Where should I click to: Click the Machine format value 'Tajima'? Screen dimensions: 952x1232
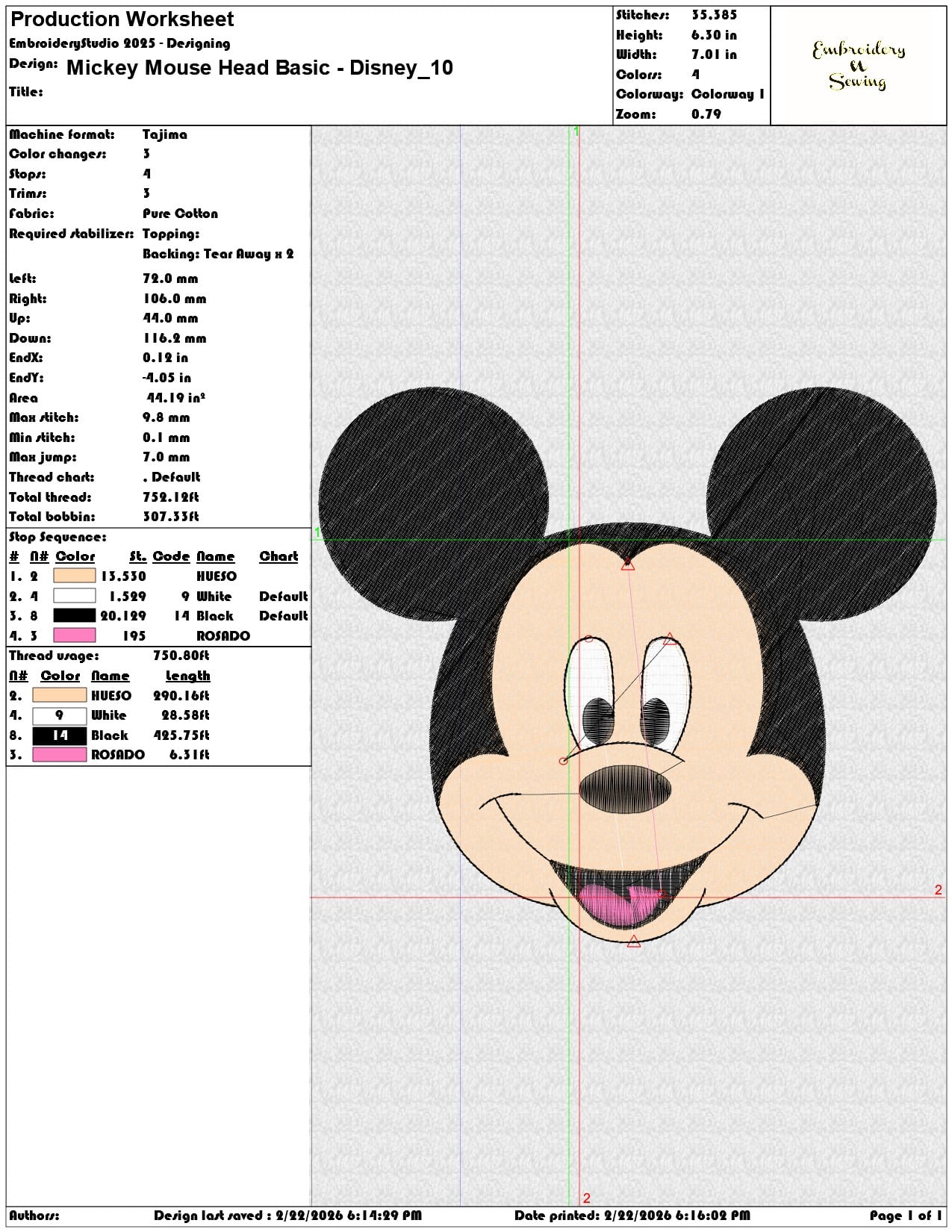[165, 134]
